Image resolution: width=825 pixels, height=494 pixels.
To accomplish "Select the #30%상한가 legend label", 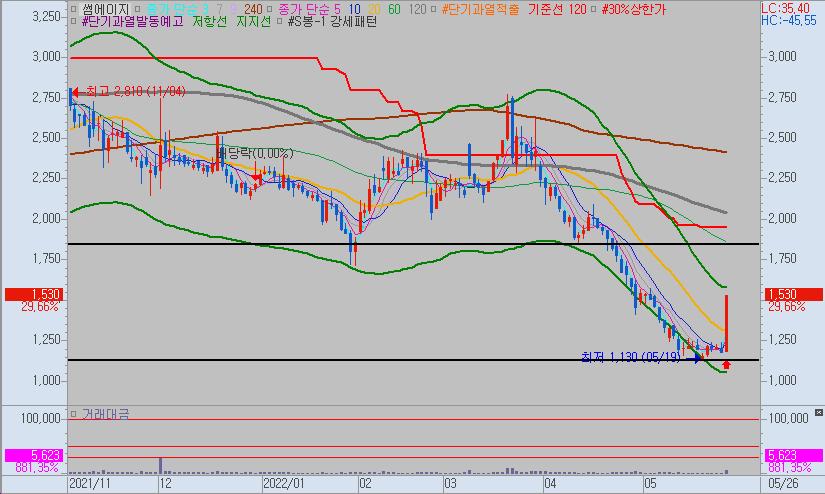I will click(633, 9).
